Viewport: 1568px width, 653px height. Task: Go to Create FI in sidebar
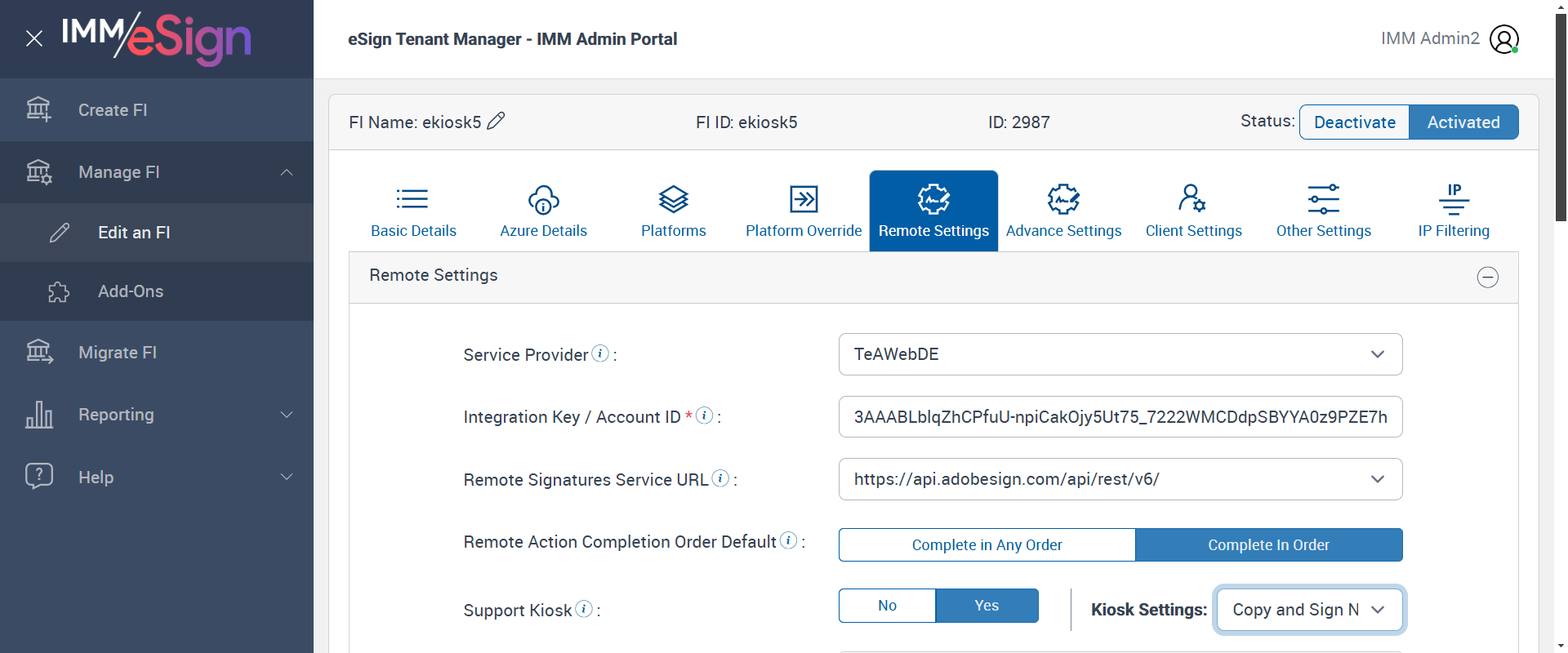click(113, 110)
